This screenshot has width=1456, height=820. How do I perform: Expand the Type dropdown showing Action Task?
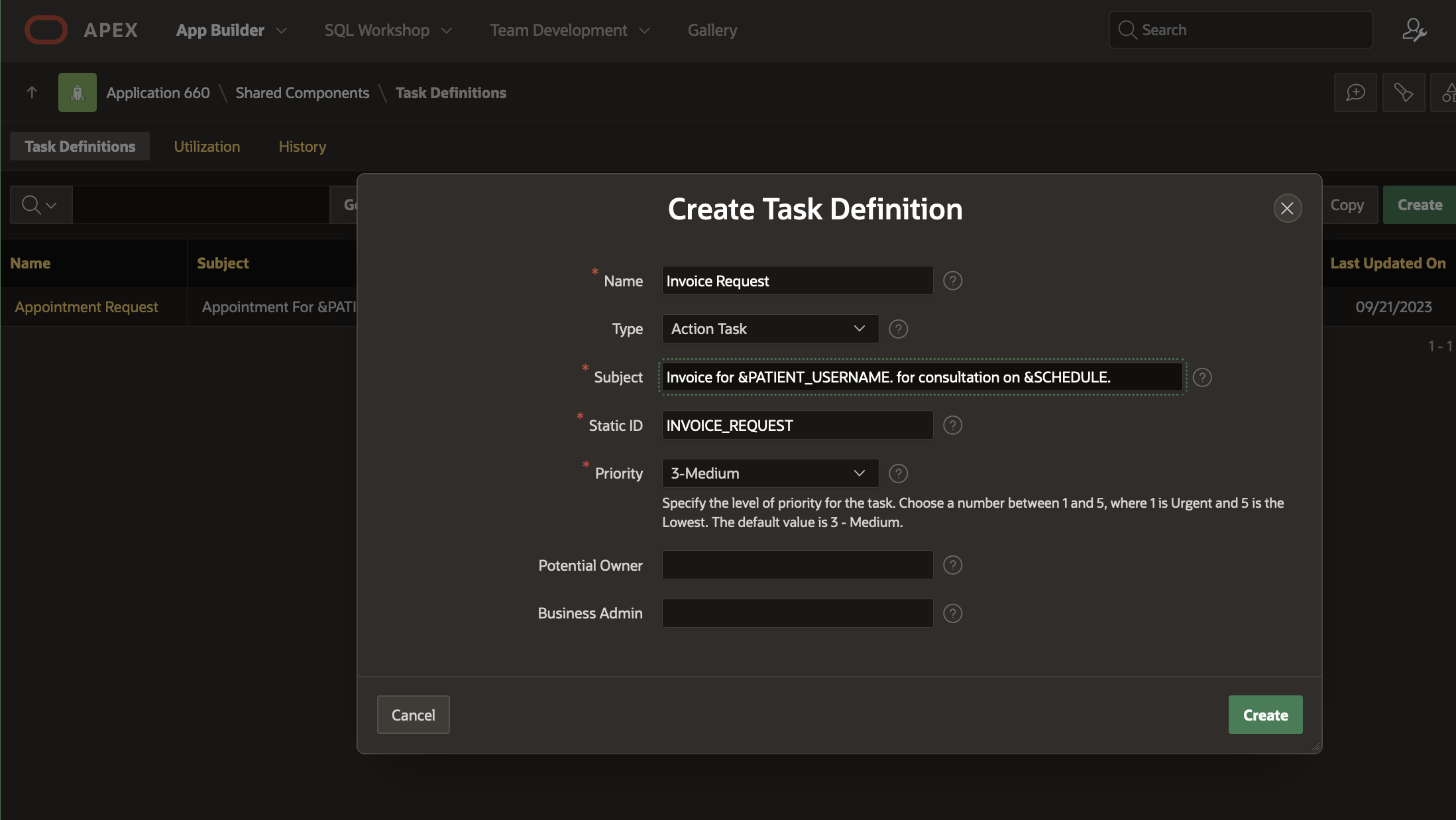click(769, 329)
